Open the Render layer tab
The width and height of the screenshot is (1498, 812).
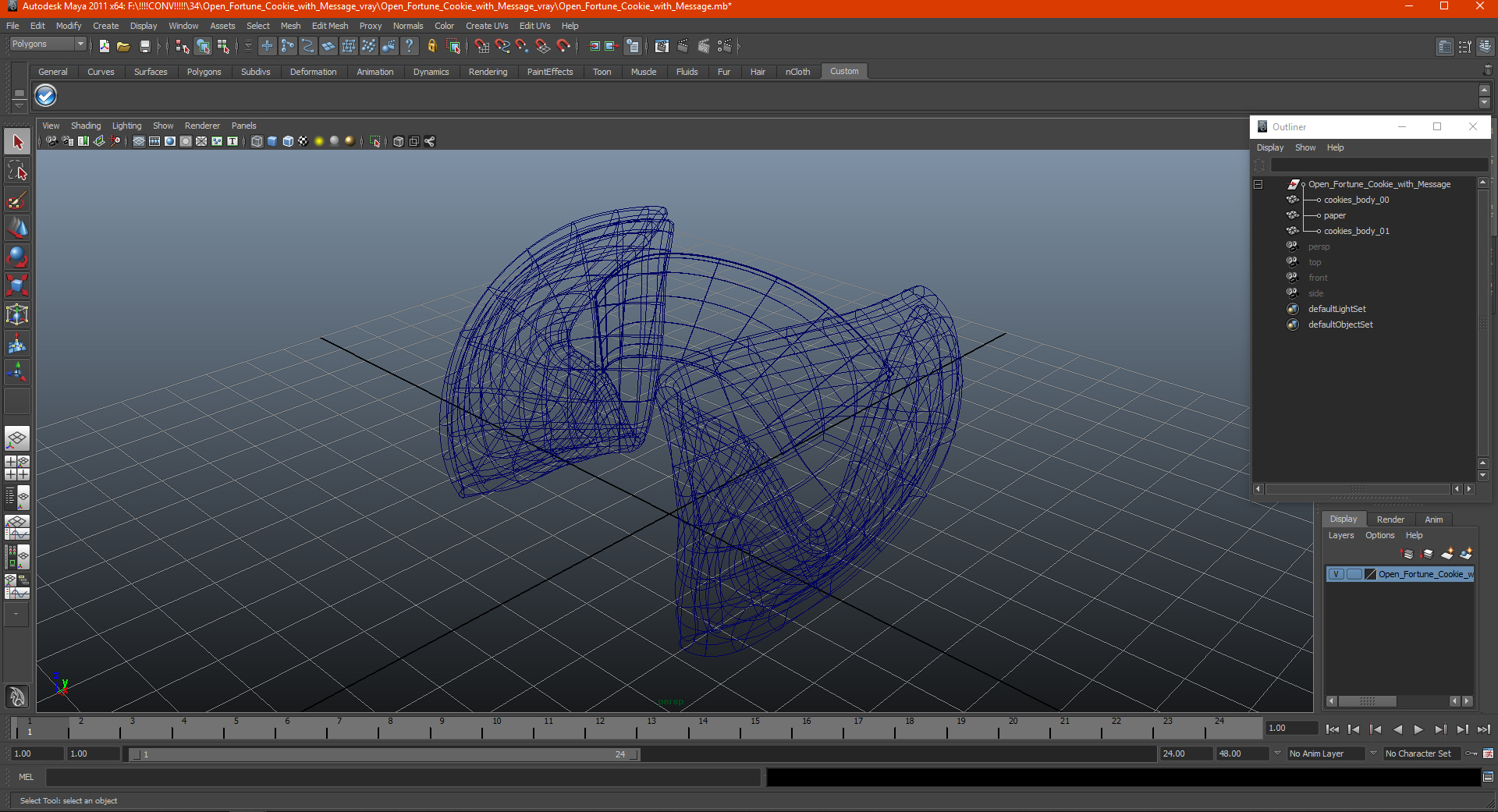click(1390, 519)
